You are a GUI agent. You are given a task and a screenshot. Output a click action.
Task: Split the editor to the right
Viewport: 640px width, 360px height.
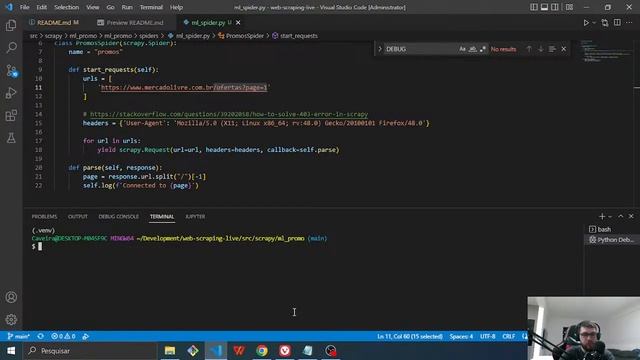click(x=617, y=23)
